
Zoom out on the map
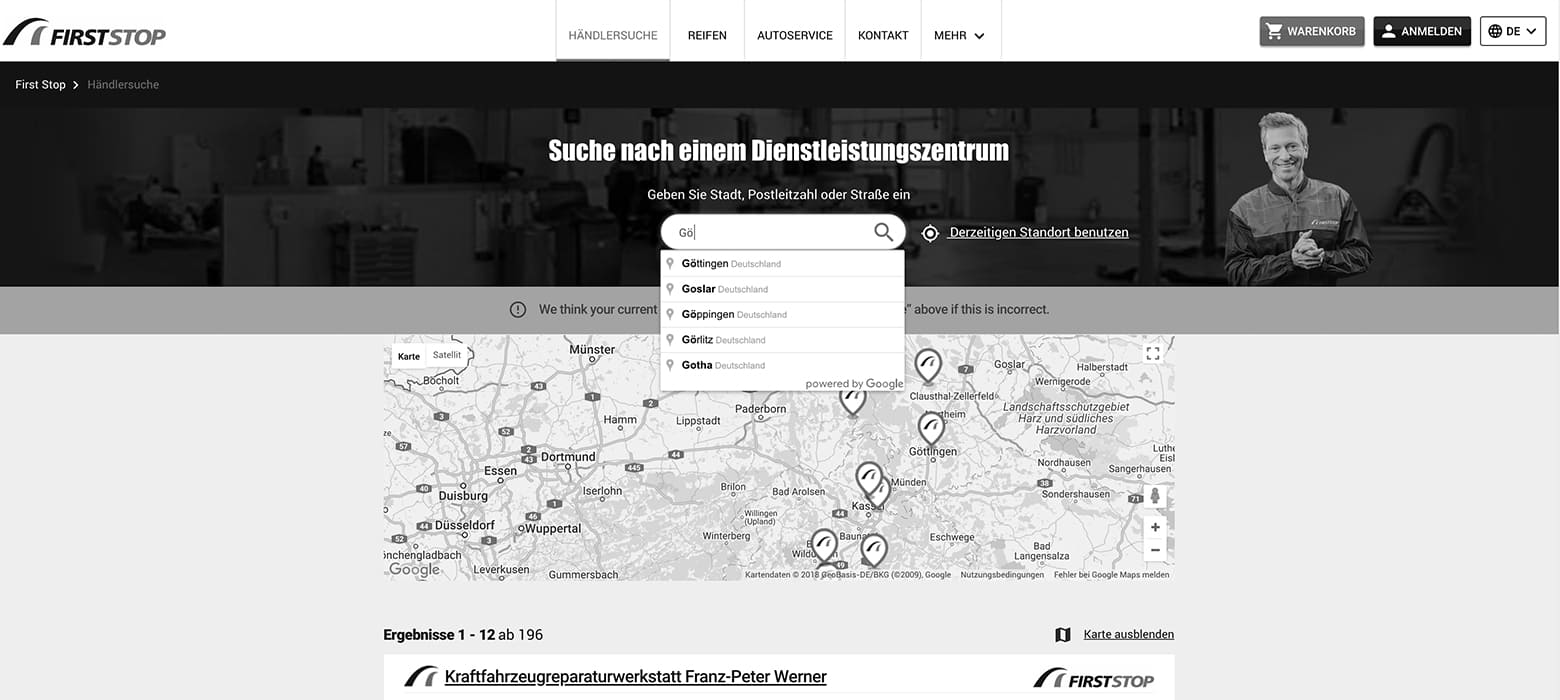[x=1155, y=550]
